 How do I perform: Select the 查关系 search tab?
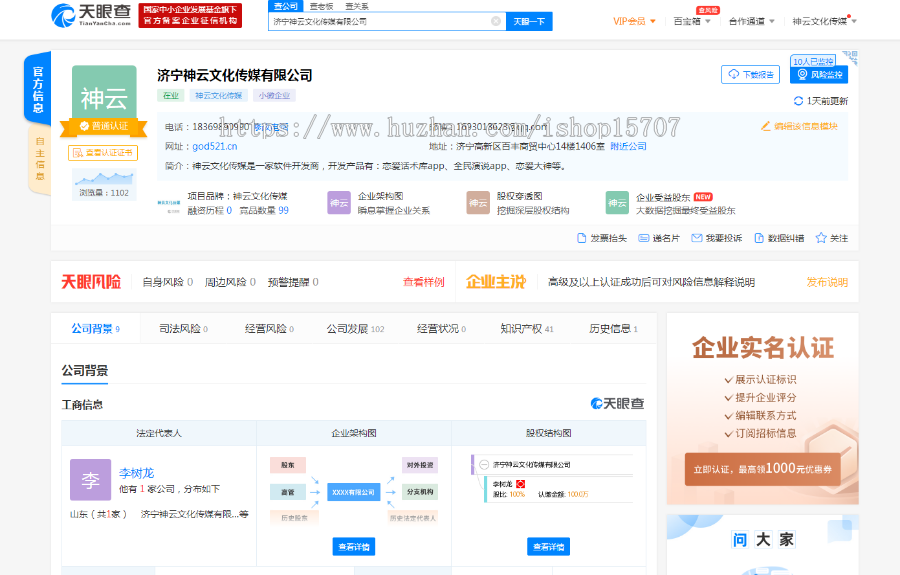click(x=356, y=6)
